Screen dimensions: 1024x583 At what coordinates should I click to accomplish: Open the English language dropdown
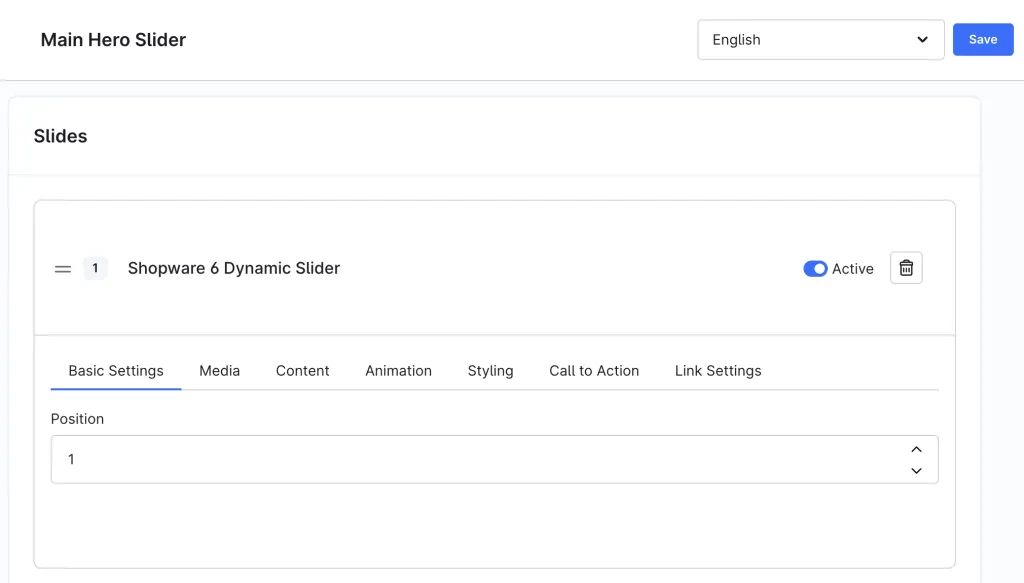820,40
